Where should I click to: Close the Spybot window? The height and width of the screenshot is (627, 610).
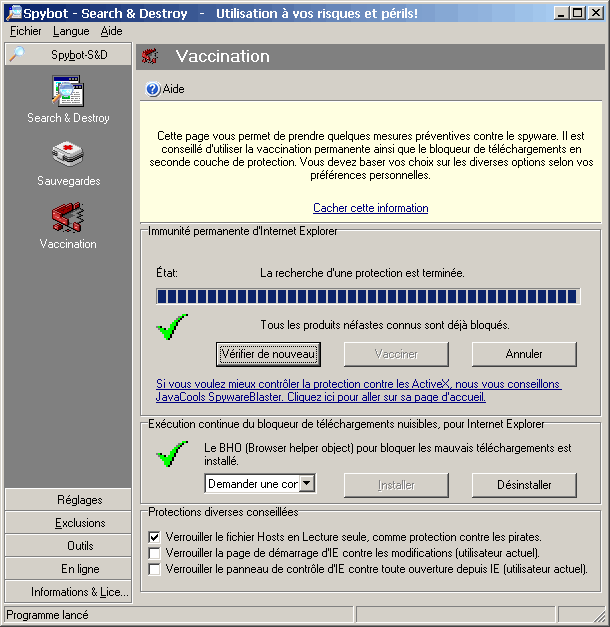click(596, 13)
